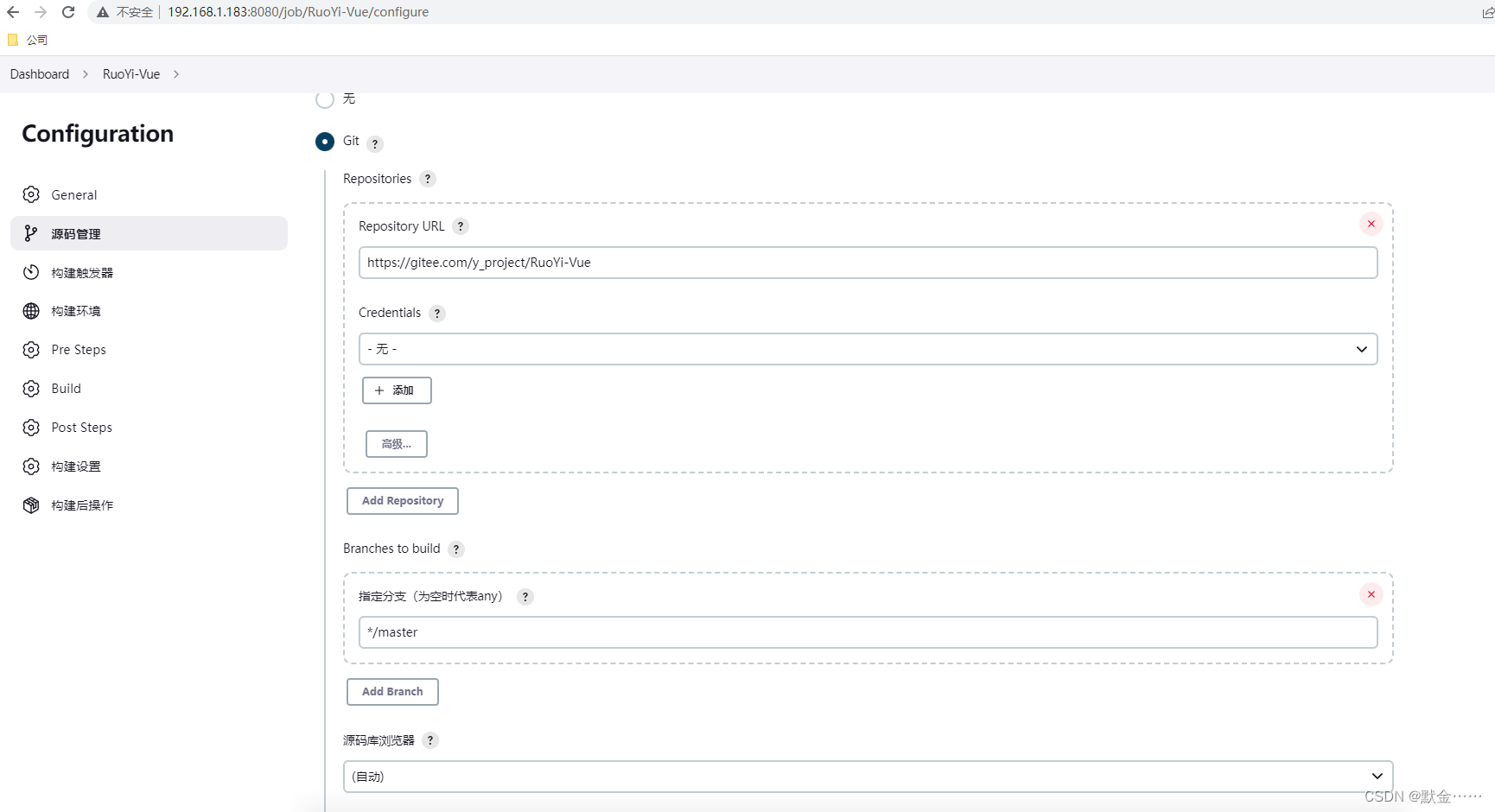Open help for Repository URL
Image resolution: width=1495 pixels, height=812 pixels.
pyautogui.click(x=461, y=226)
